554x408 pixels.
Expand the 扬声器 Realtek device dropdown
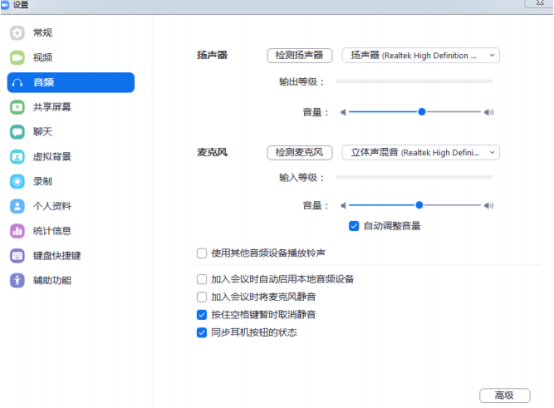point(420,55)
